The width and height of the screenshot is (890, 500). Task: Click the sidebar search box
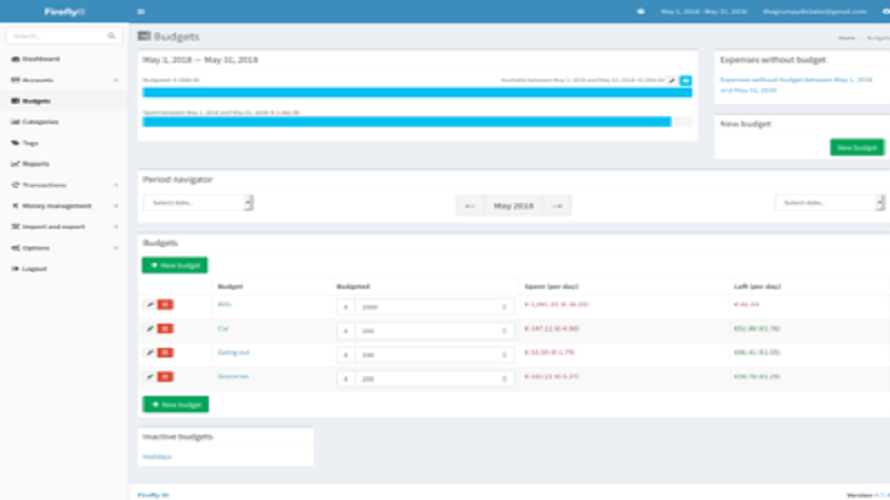[62, 36]
